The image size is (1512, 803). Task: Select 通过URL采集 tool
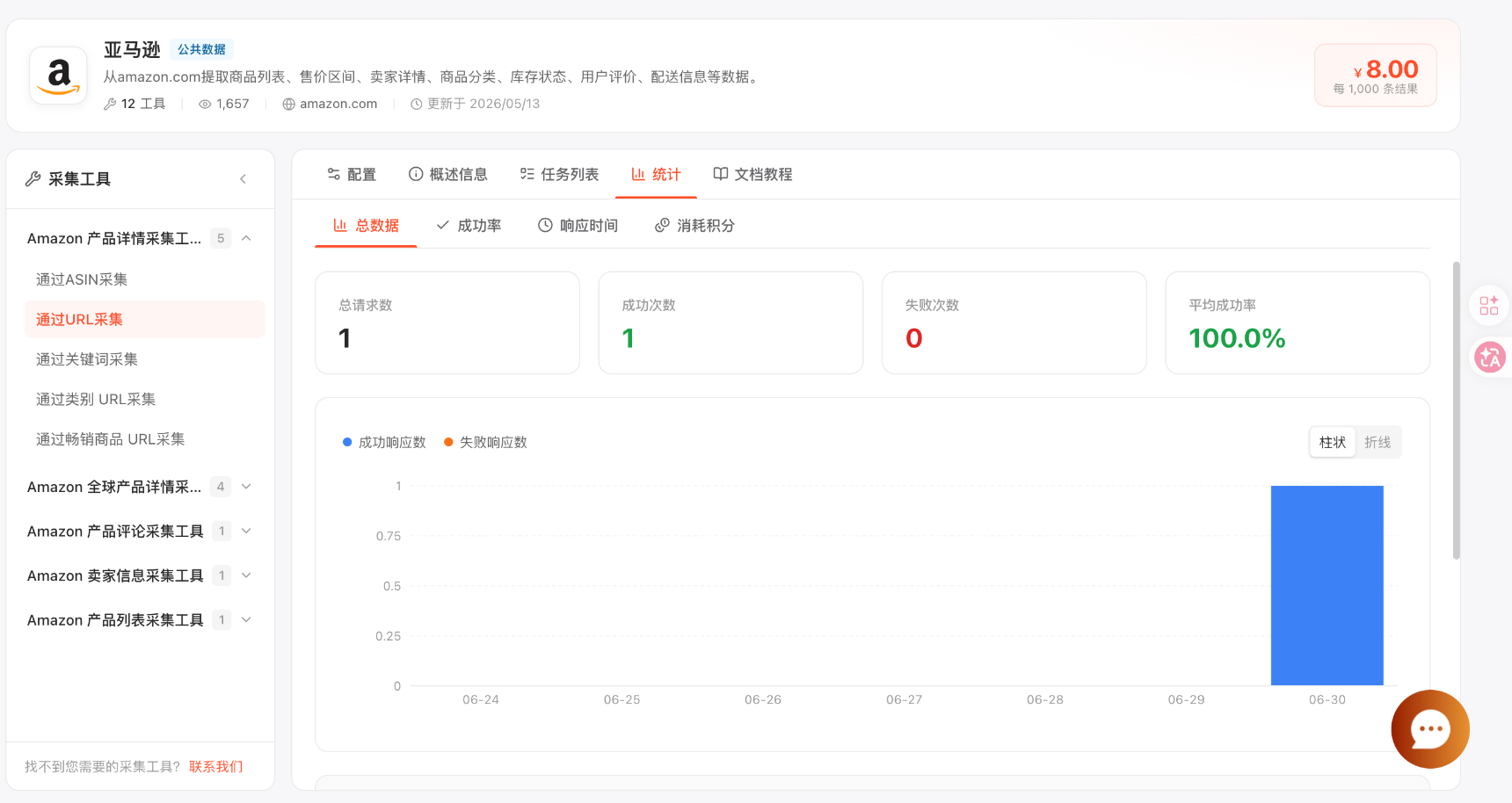pyautogui.click(x=145, y=319)
